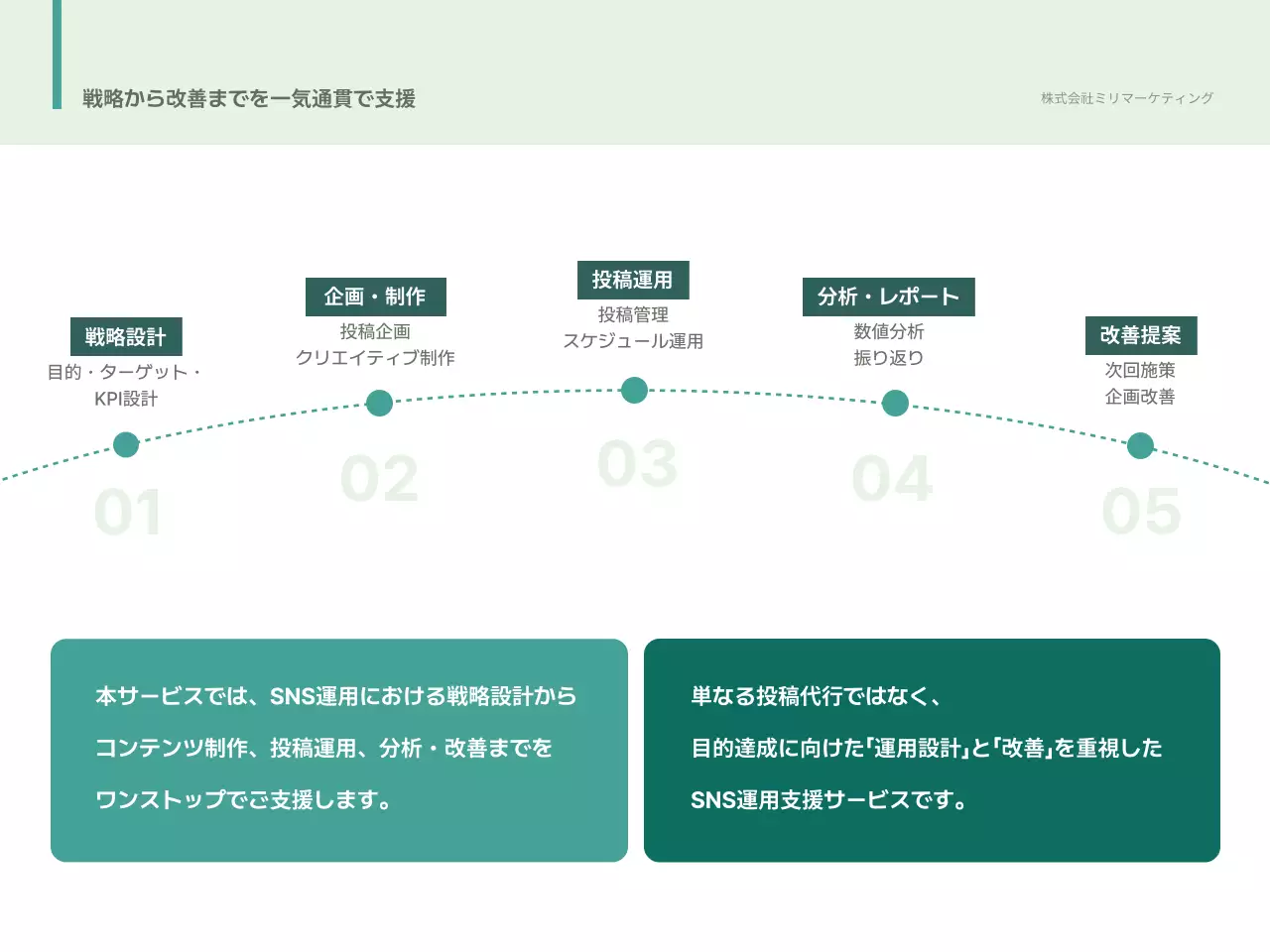The image size is (1270, 952).
Task: Select the dark green box starting 単なる投稿代行
Action: tap(932, 750)
